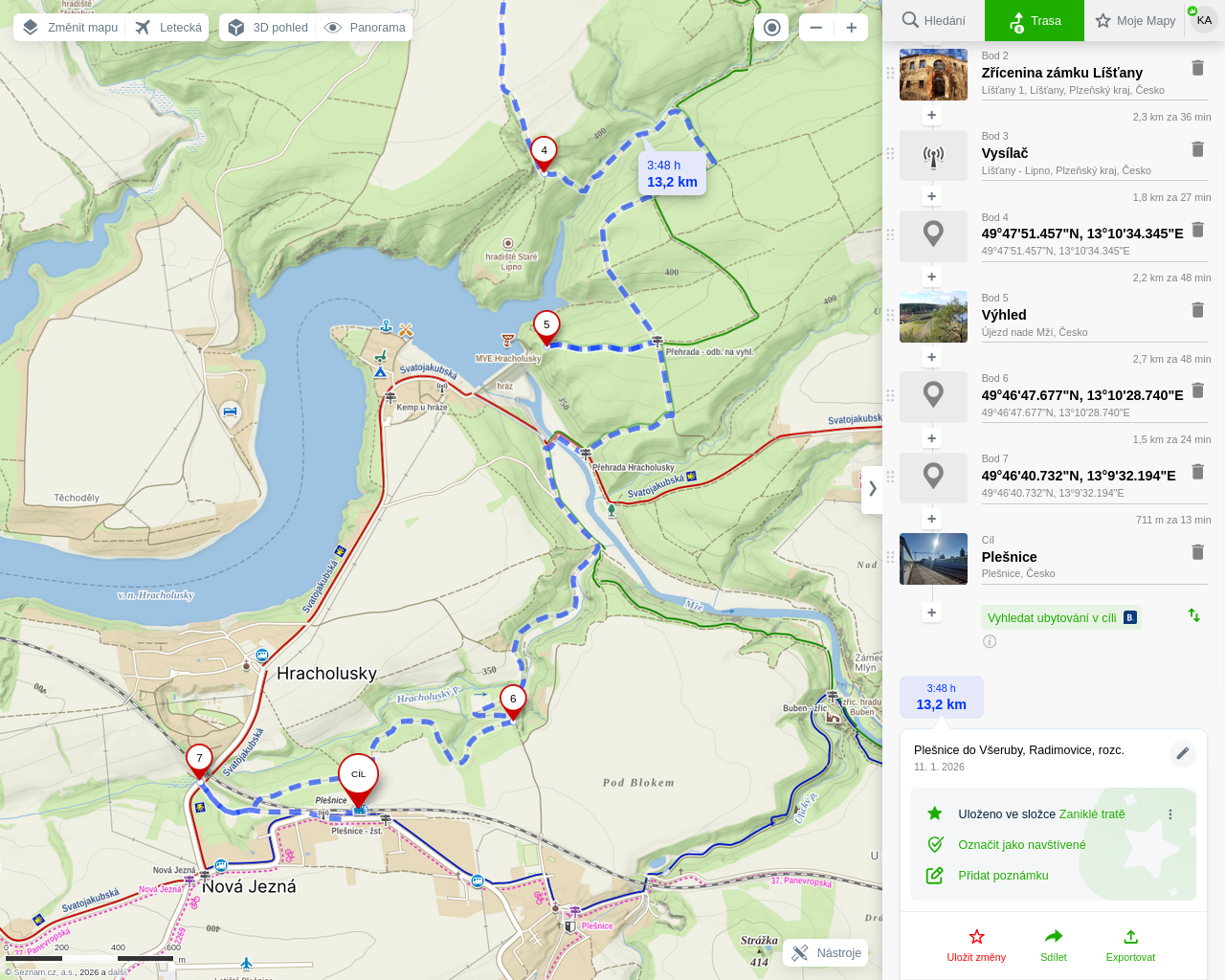Click the Zřícenina zámku Líšťany thumbnail
Screen dimensions: 1225x980
[933, 74]
